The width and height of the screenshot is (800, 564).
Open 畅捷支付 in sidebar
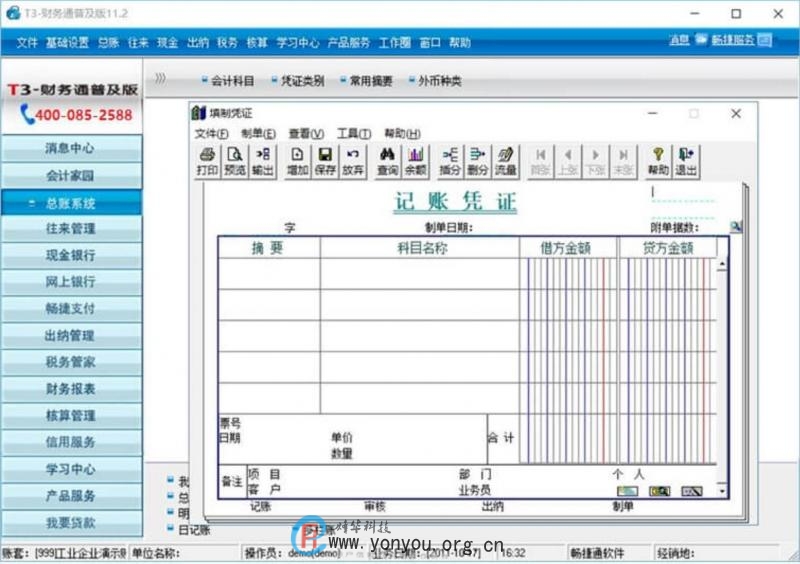[71, 308]
